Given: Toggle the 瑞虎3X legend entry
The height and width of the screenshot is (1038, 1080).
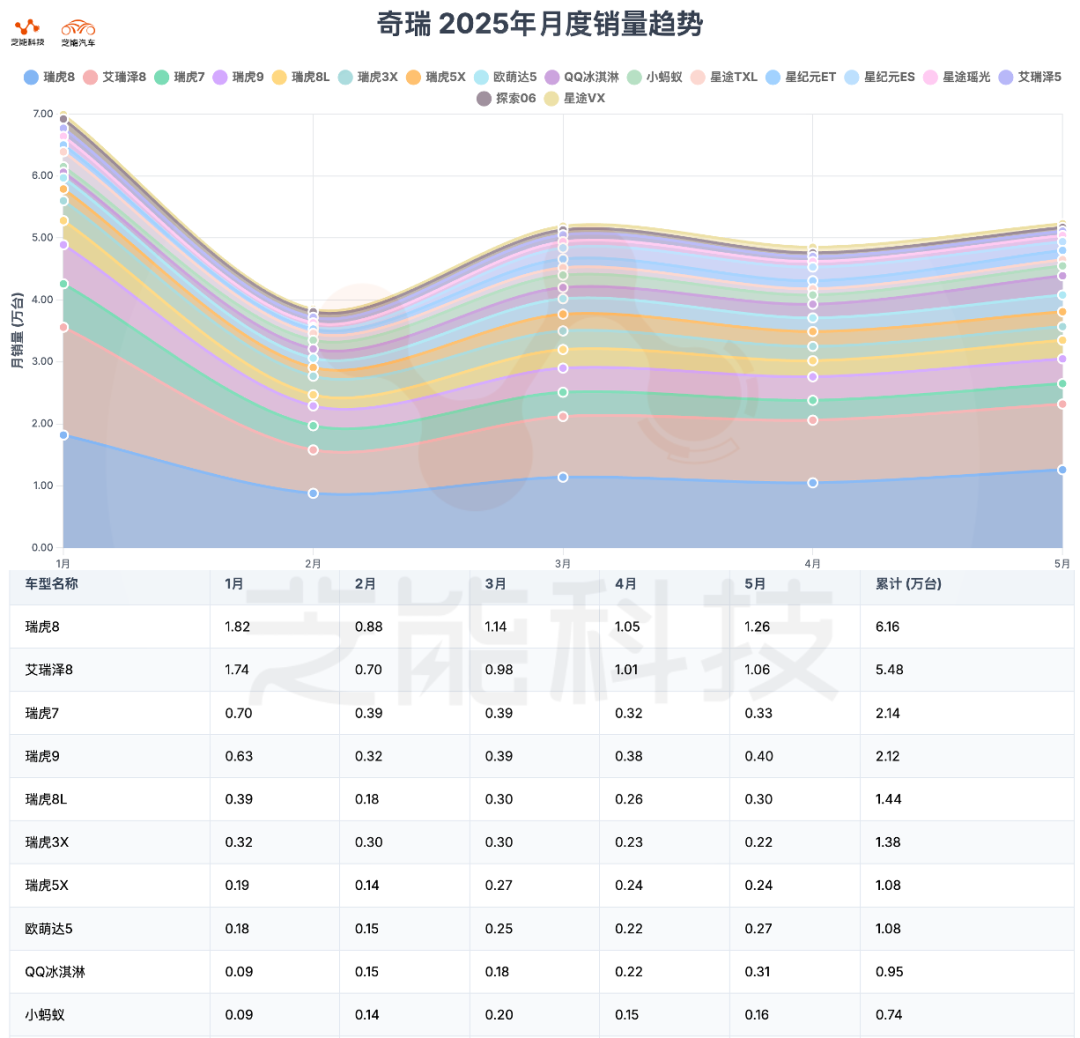Looking at the screenshot, I should [x=368, y=77].
